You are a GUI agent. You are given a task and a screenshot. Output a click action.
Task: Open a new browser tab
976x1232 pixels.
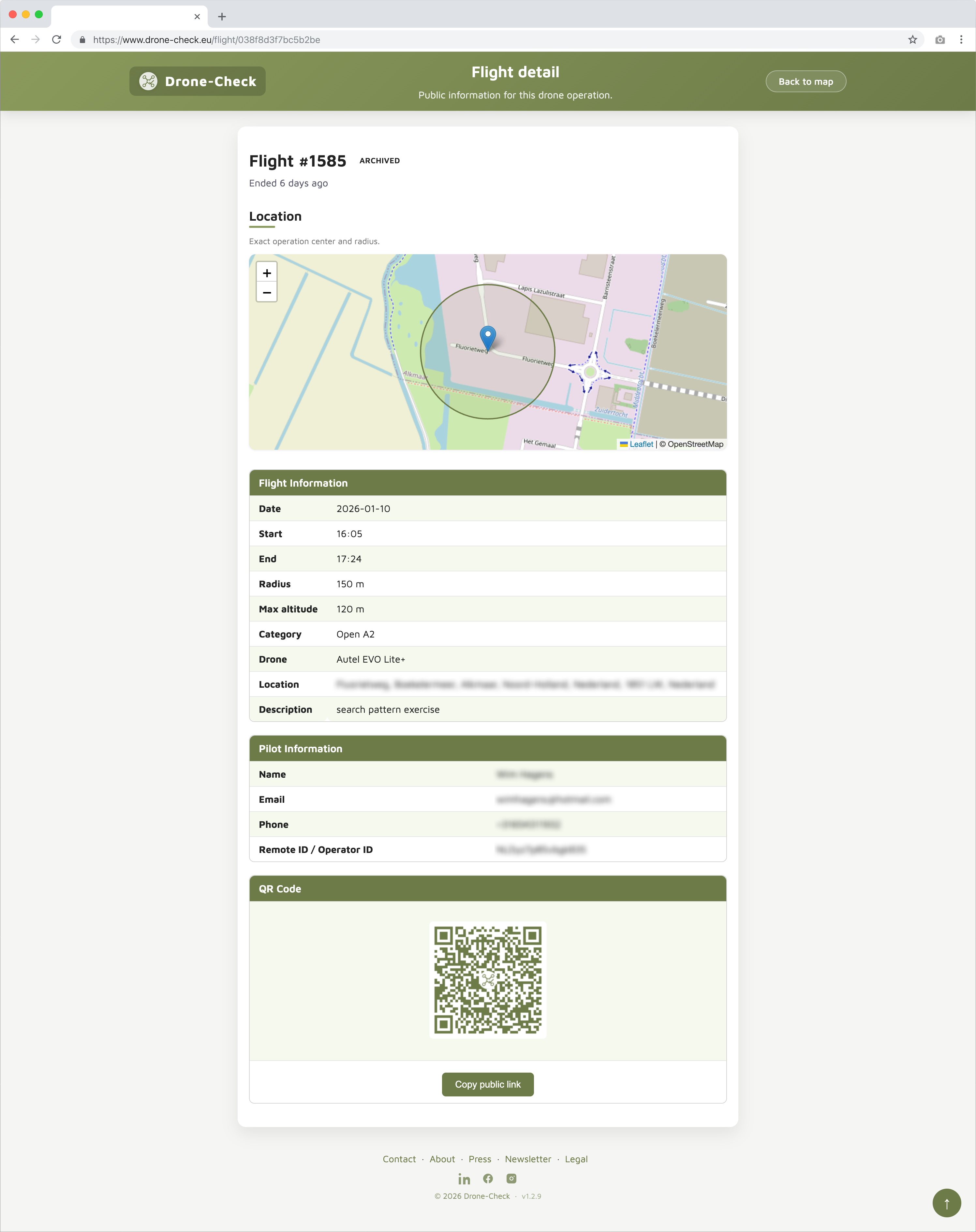(222, 17)
